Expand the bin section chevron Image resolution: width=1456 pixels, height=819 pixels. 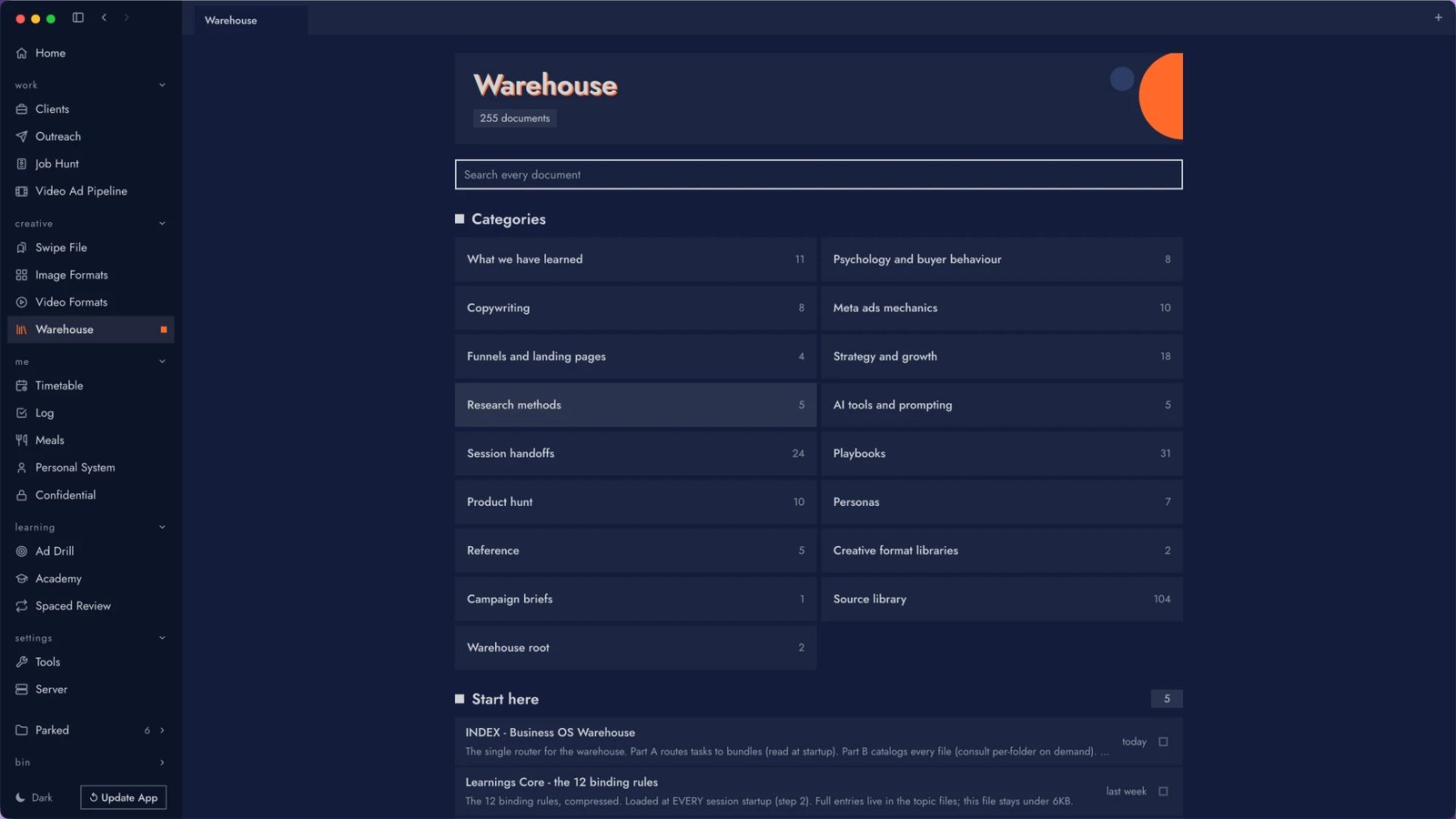click(x=162, y=763)
